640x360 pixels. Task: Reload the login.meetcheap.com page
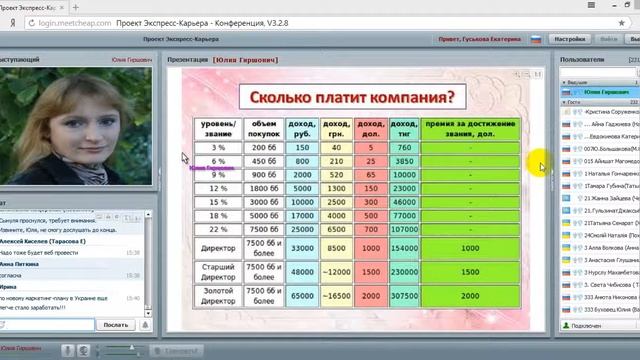[31, 23]
